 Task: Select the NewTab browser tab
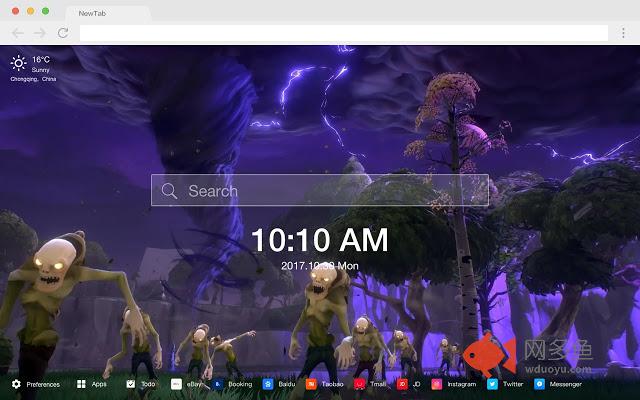pos(92,13)
